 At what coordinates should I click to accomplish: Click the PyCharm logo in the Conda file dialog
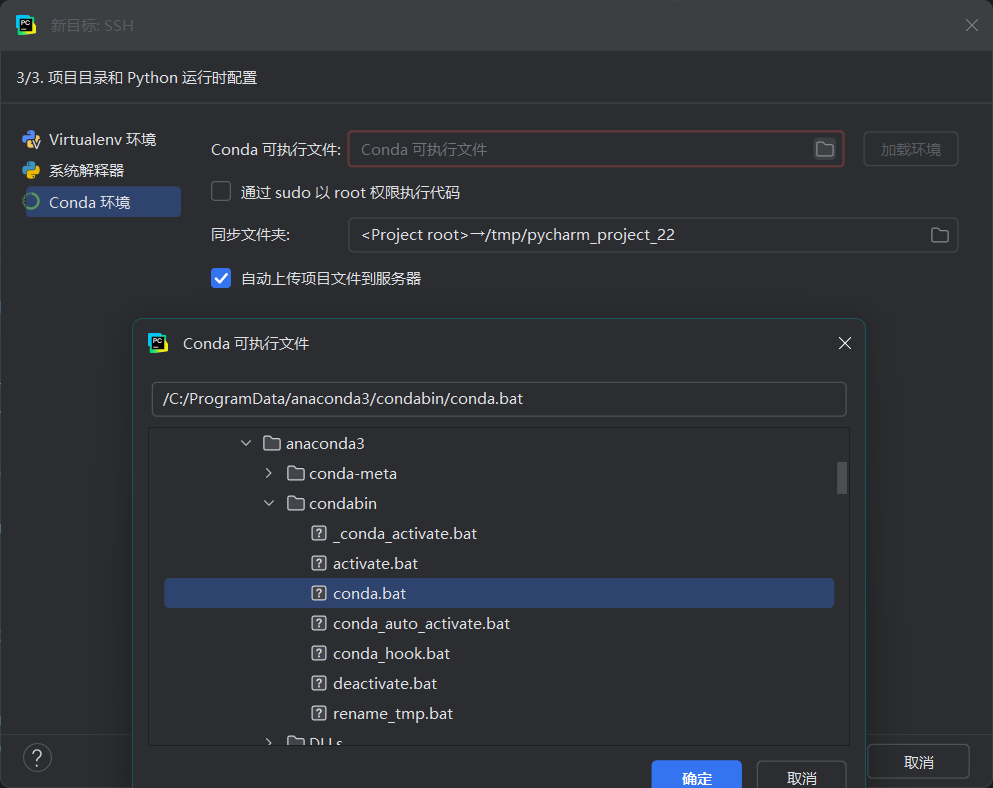point(158,343)
